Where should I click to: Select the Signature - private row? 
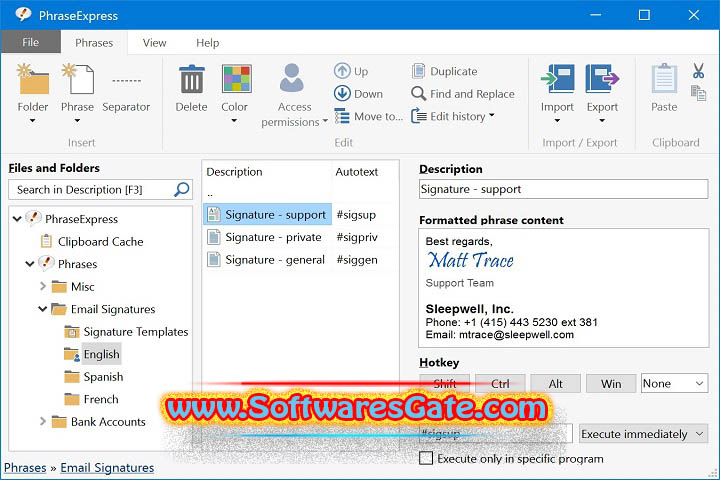[267, 237]
